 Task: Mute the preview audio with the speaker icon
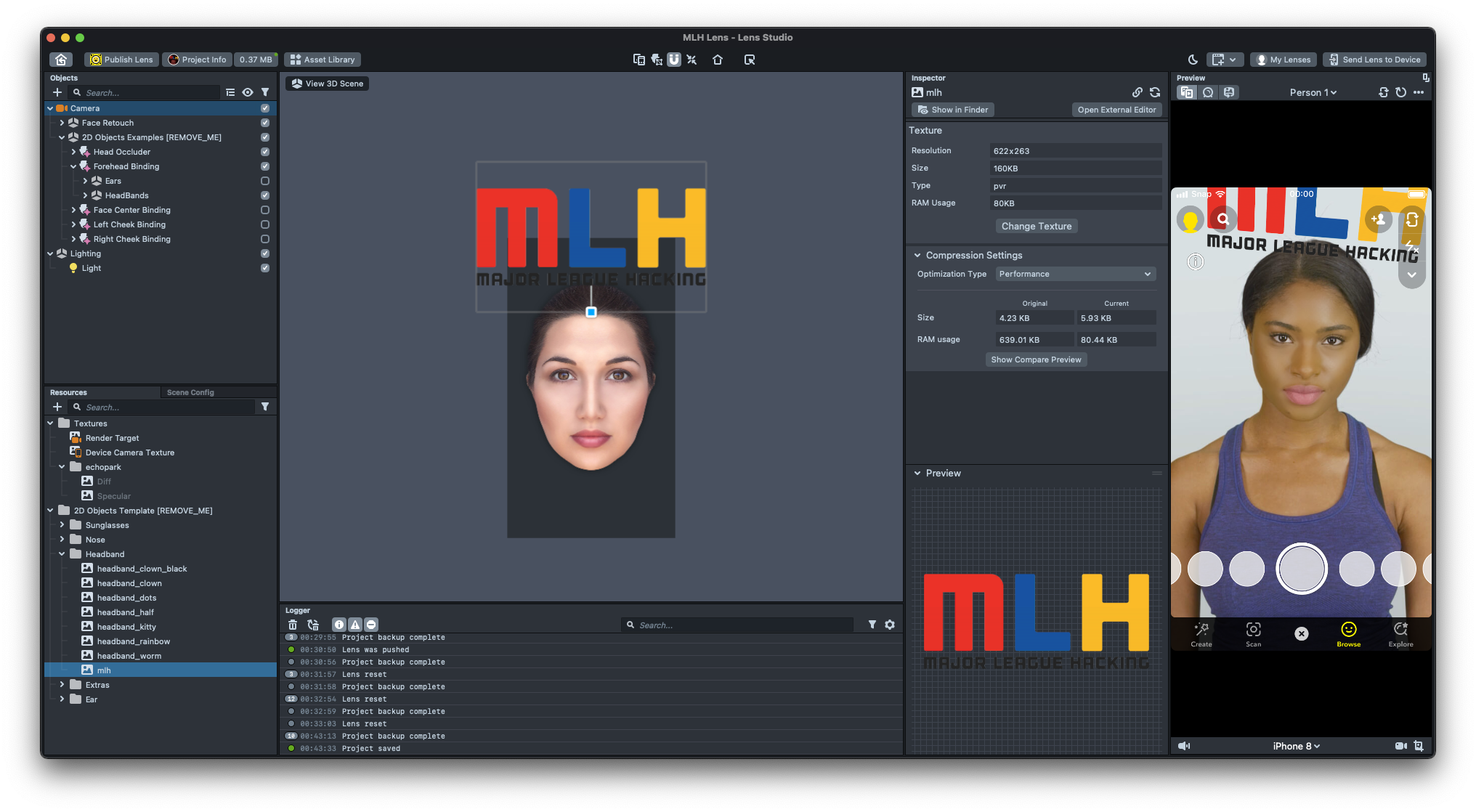[x=1184, y=746]
